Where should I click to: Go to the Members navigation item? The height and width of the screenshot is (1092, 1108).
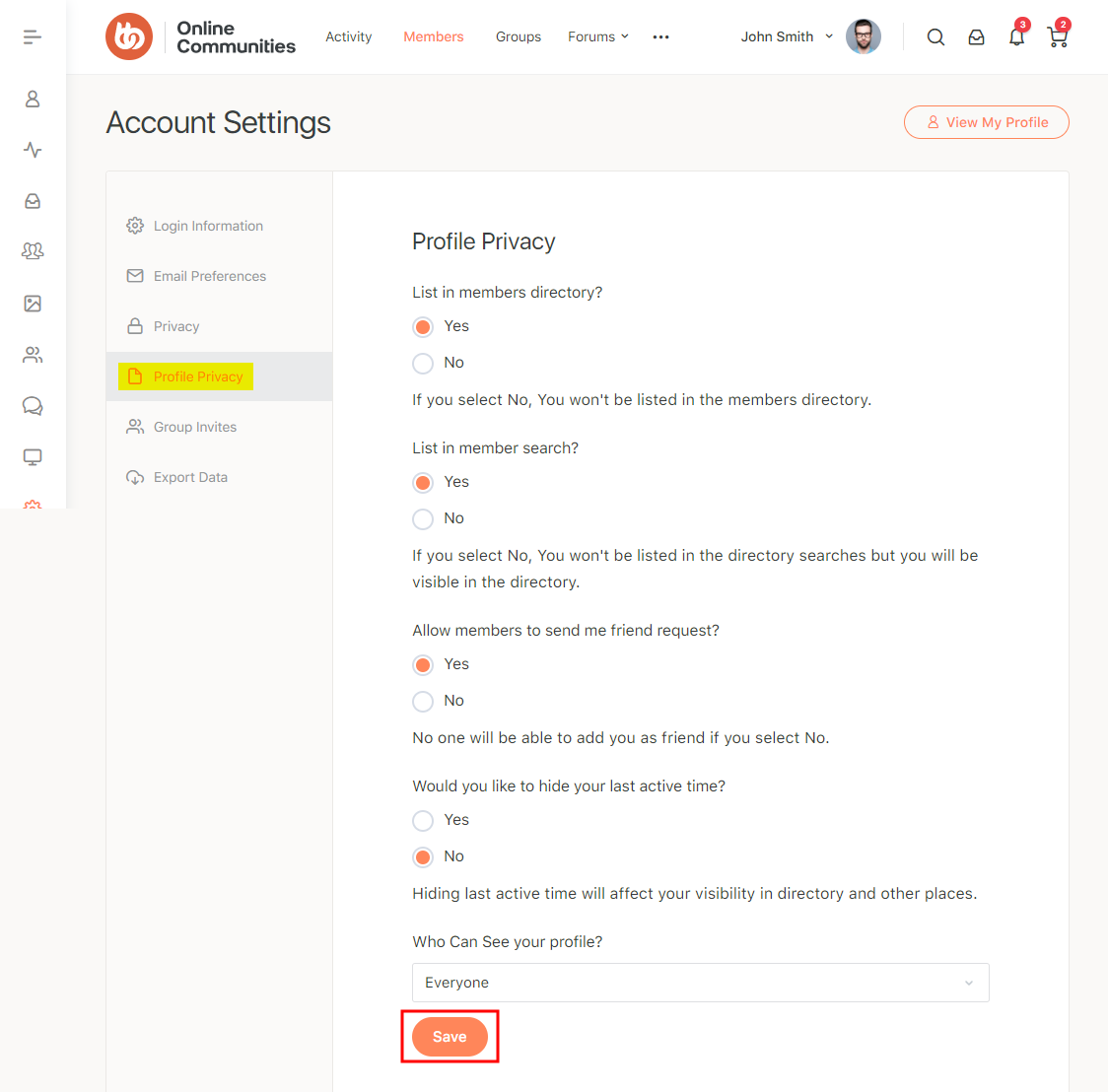(x=433, y=36)
